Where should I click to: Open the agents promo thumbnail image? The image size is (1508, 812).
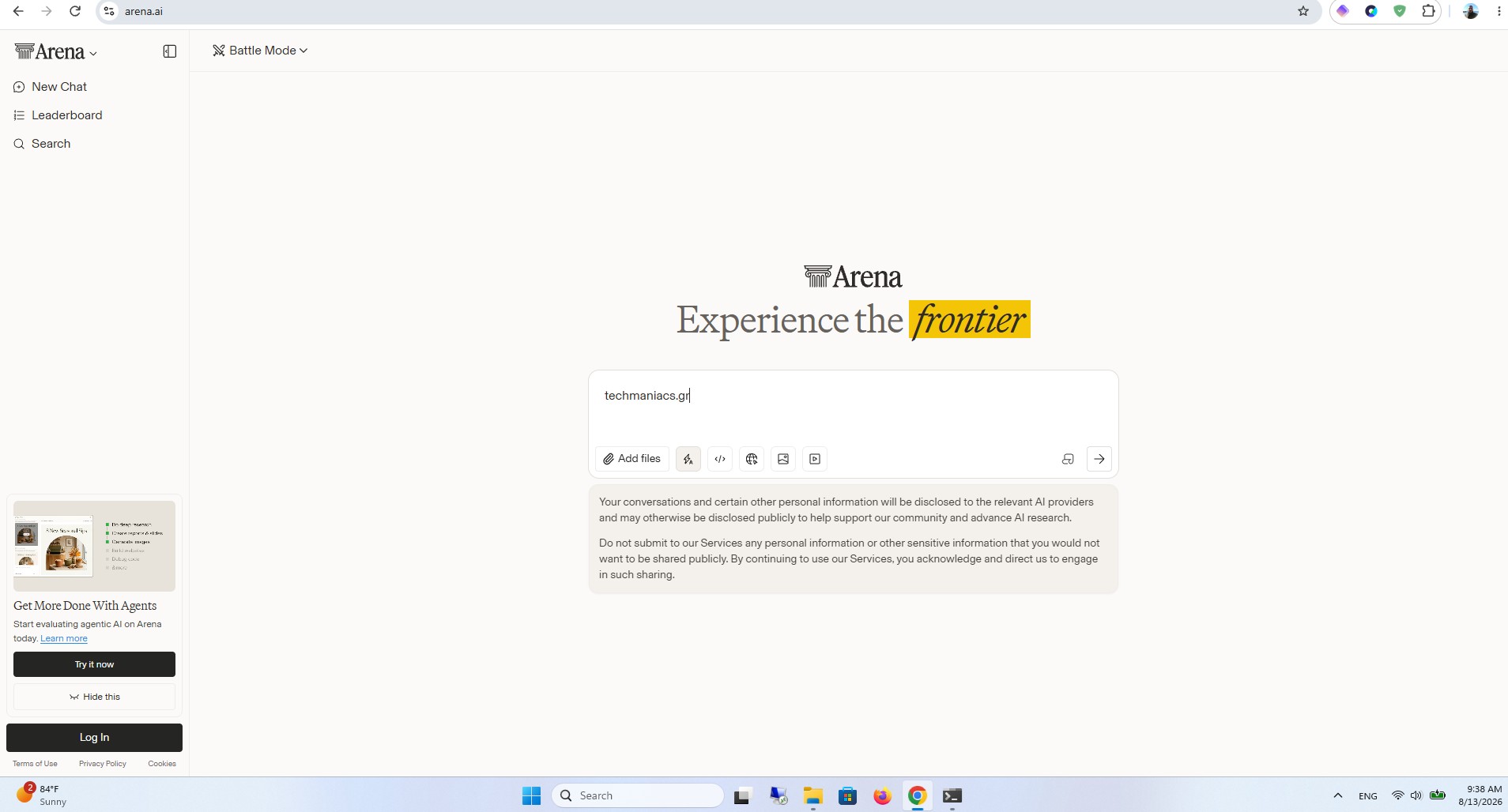point(94,546)
